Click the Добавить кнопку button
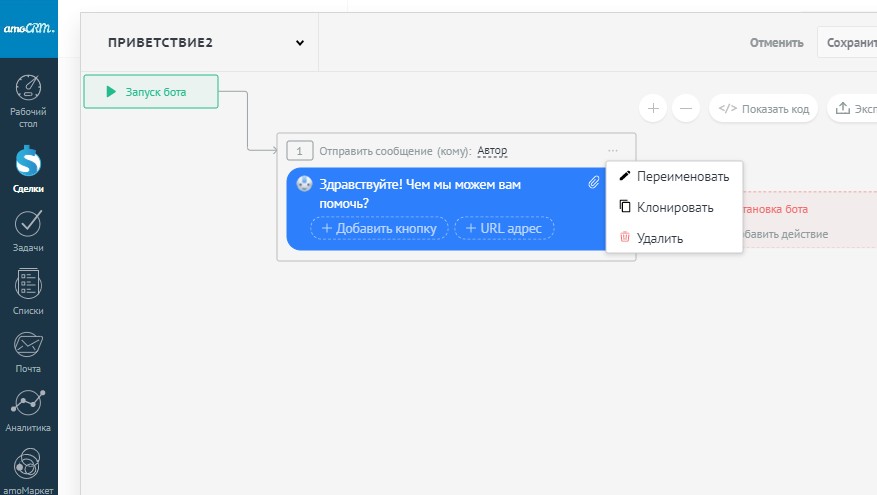This screenshot has width=877, height=495. coord(378,229)
